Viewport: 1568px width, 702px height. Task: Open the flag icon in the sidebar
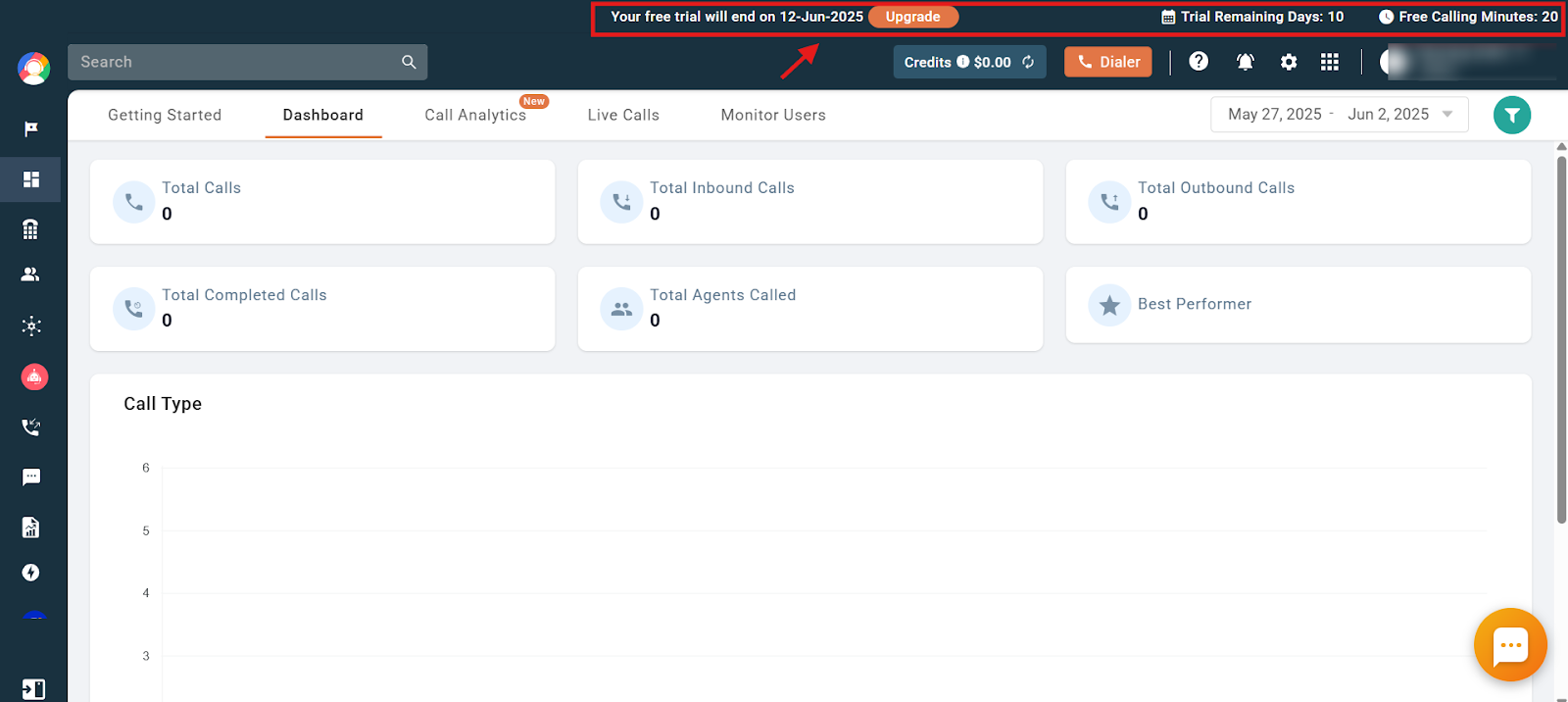[x=31, y=128]
